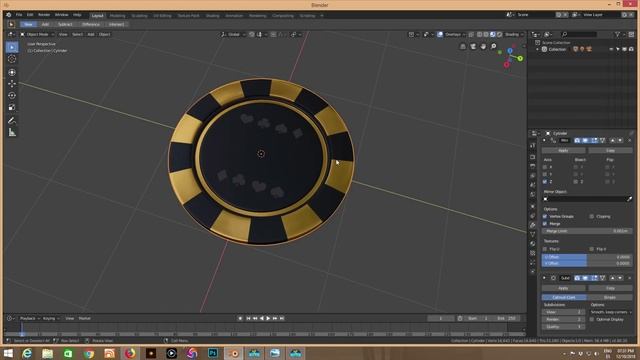Screen dimensions: 640x360
Task: Click the viewport zoom magnifier gizmo
Action: [493, 47]
